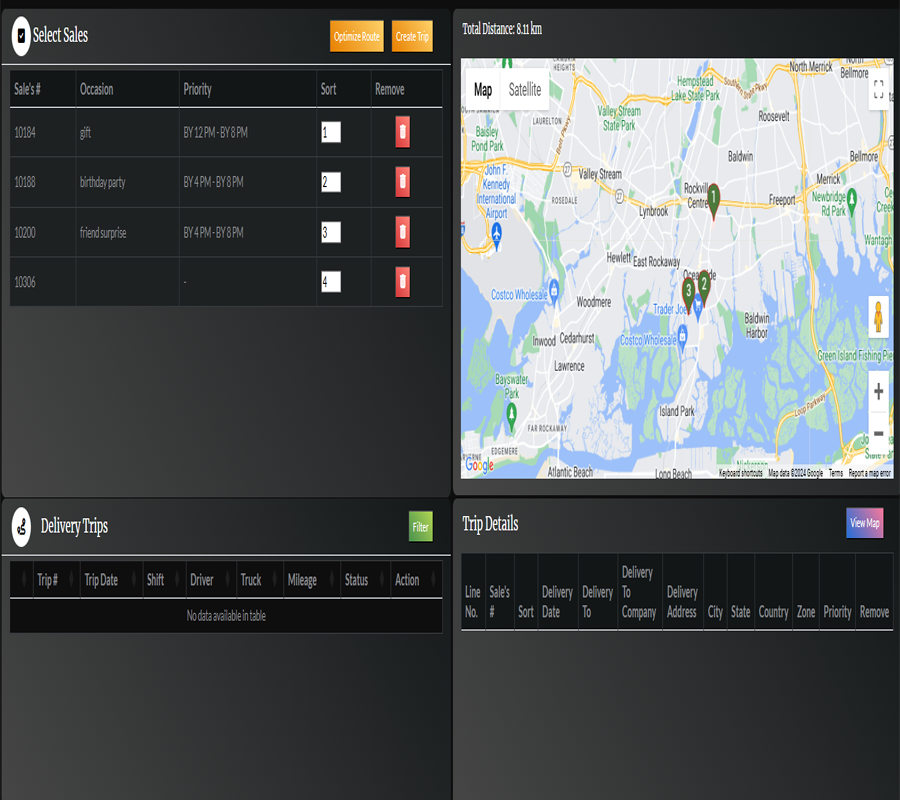The width and height of the screenshot is (900, 800).
Task: Remove sale 10184 with trash icon
Action: tap(402, 132)
